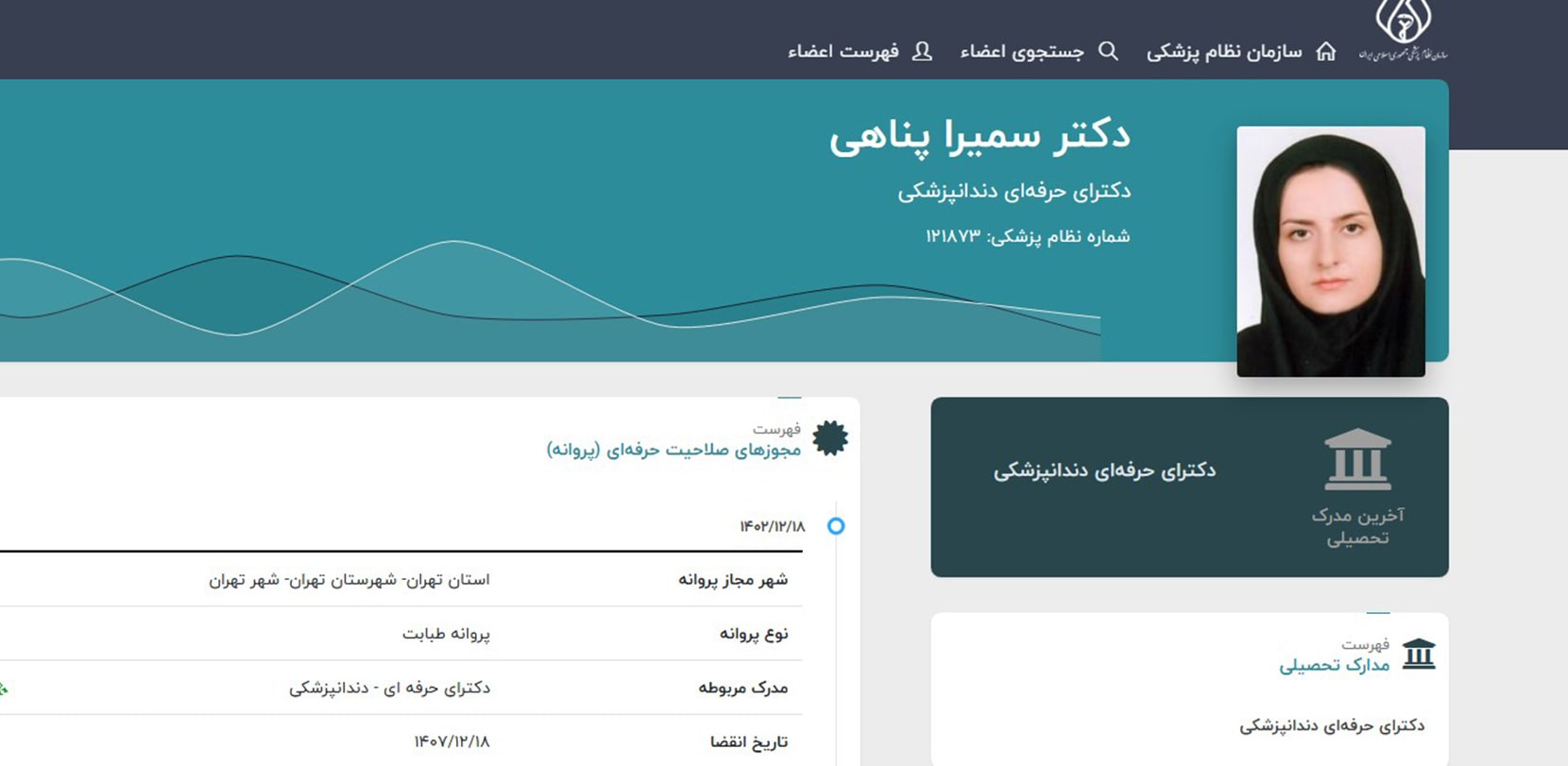Click the seal badge icon beside مجوزهای صلاحیت حرفه‌ای
This screenshot has height=766, width=1568.
[830, 438]
